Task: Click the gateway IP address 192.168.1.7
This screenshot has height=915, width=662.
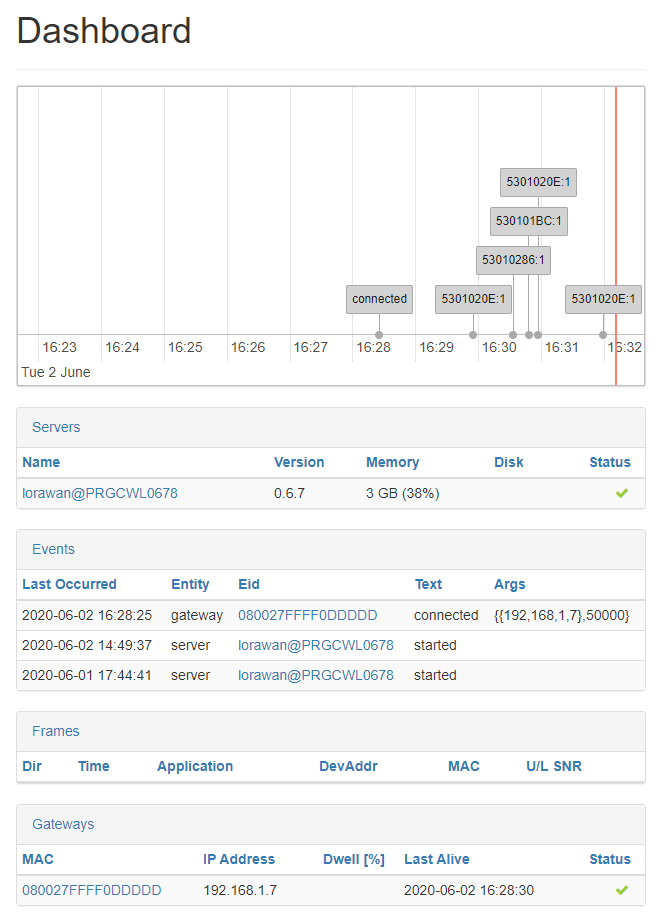Action: 240,890
